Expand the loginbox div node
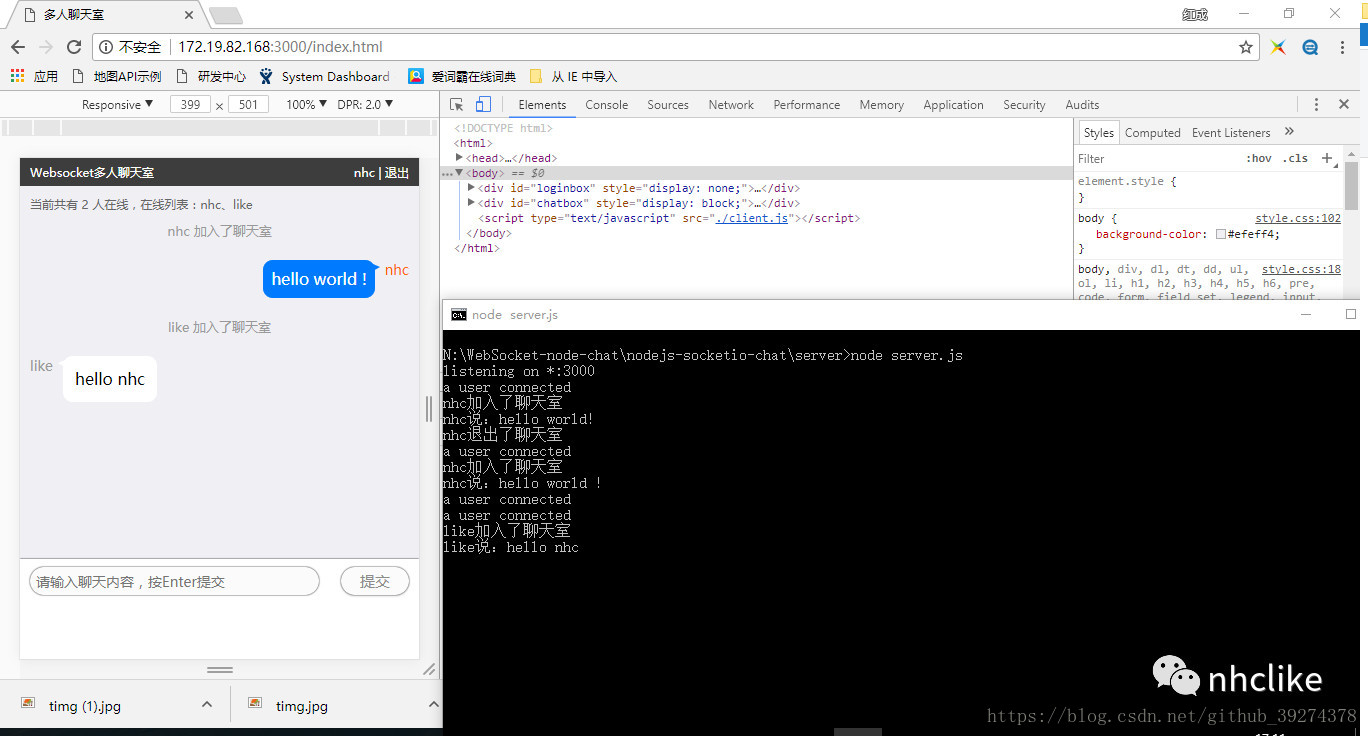Screen dimensions: 1368x736 tap(472, 188)
